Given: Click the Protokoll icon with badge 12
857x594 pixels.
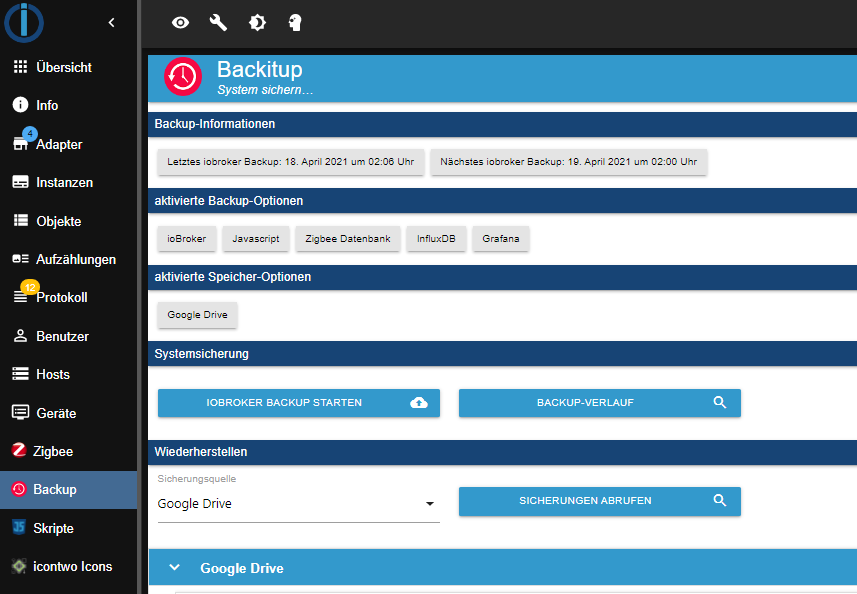Looking at the screenshot, I should [20, 297].
